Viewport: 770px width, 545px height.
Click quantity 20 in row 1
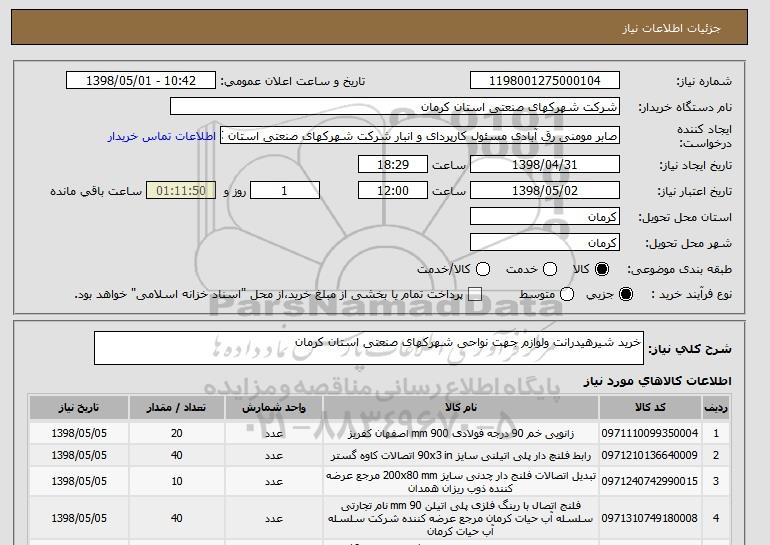(x=177, y=433)
